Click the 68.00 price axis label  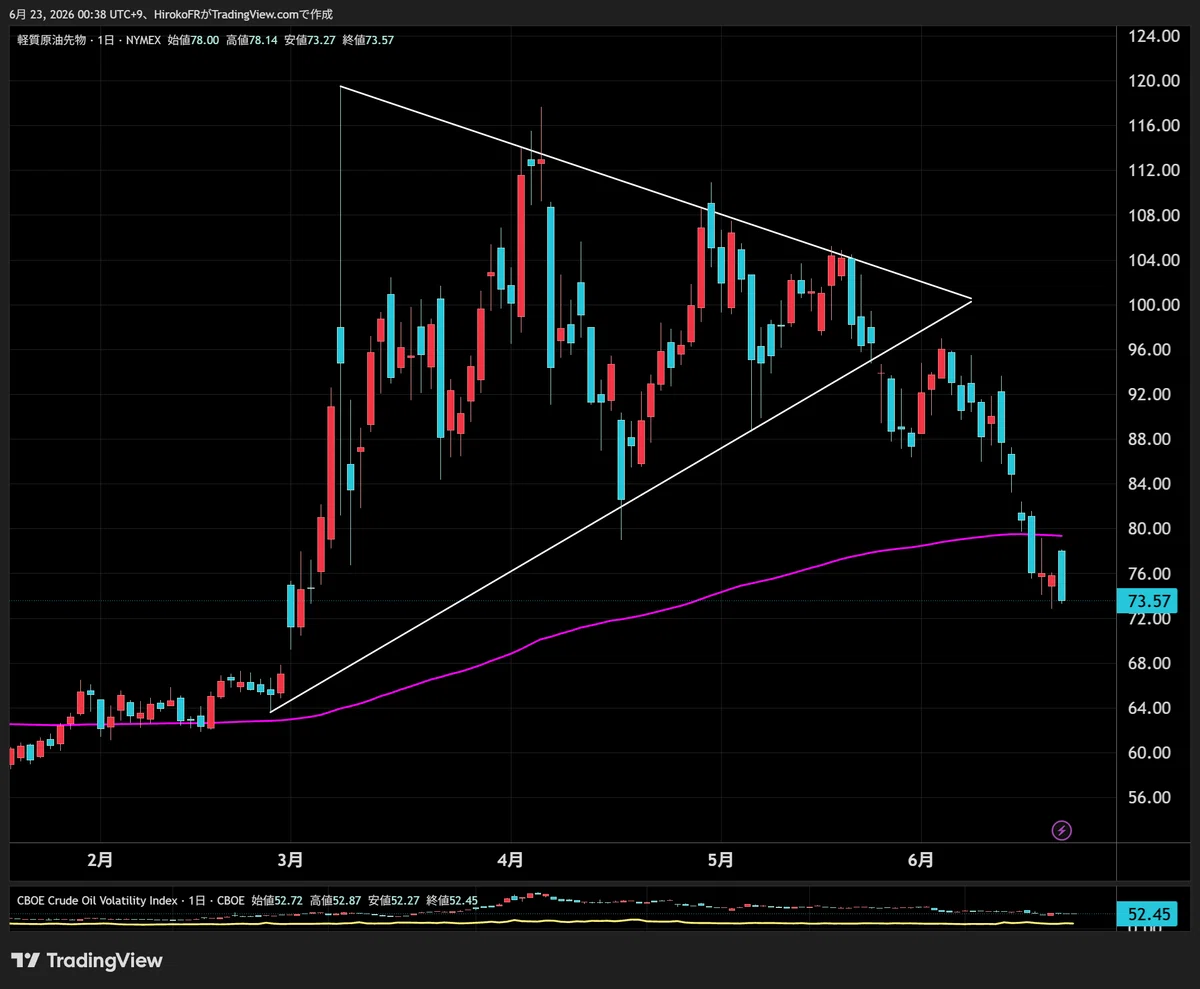coord(1147,664)
